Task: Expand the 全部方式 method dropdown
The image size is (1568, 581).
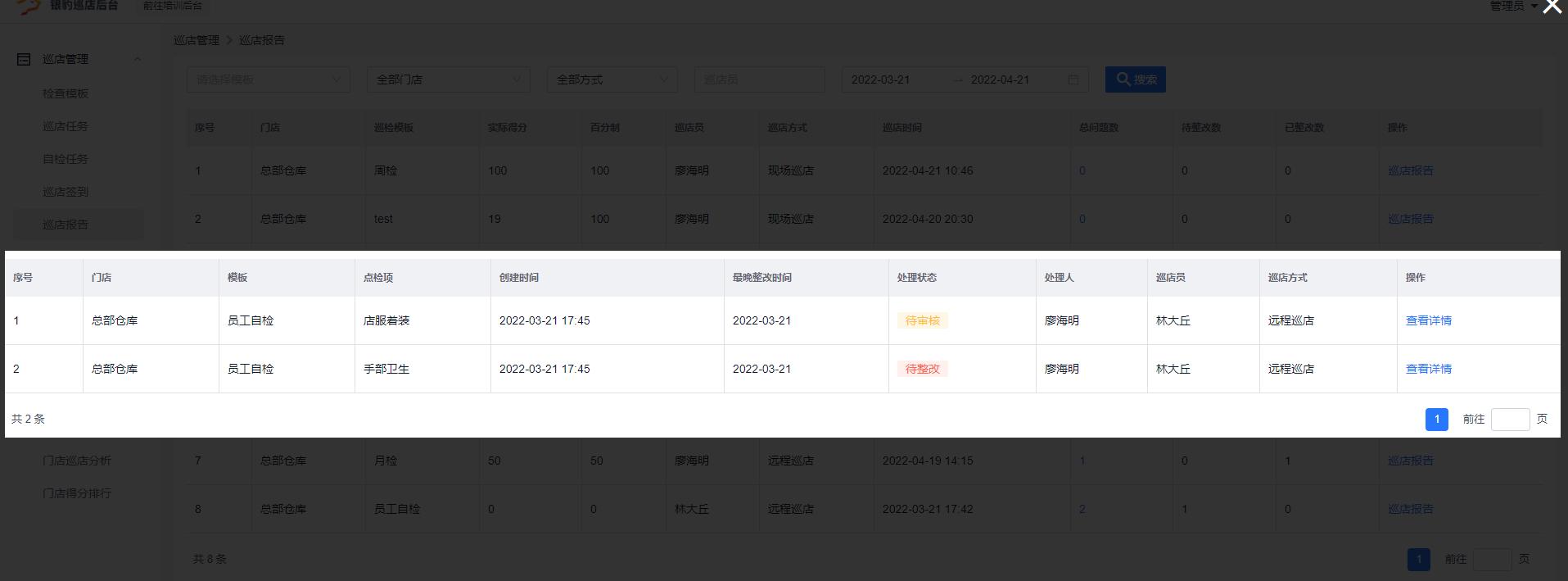Action: point(612,79)
